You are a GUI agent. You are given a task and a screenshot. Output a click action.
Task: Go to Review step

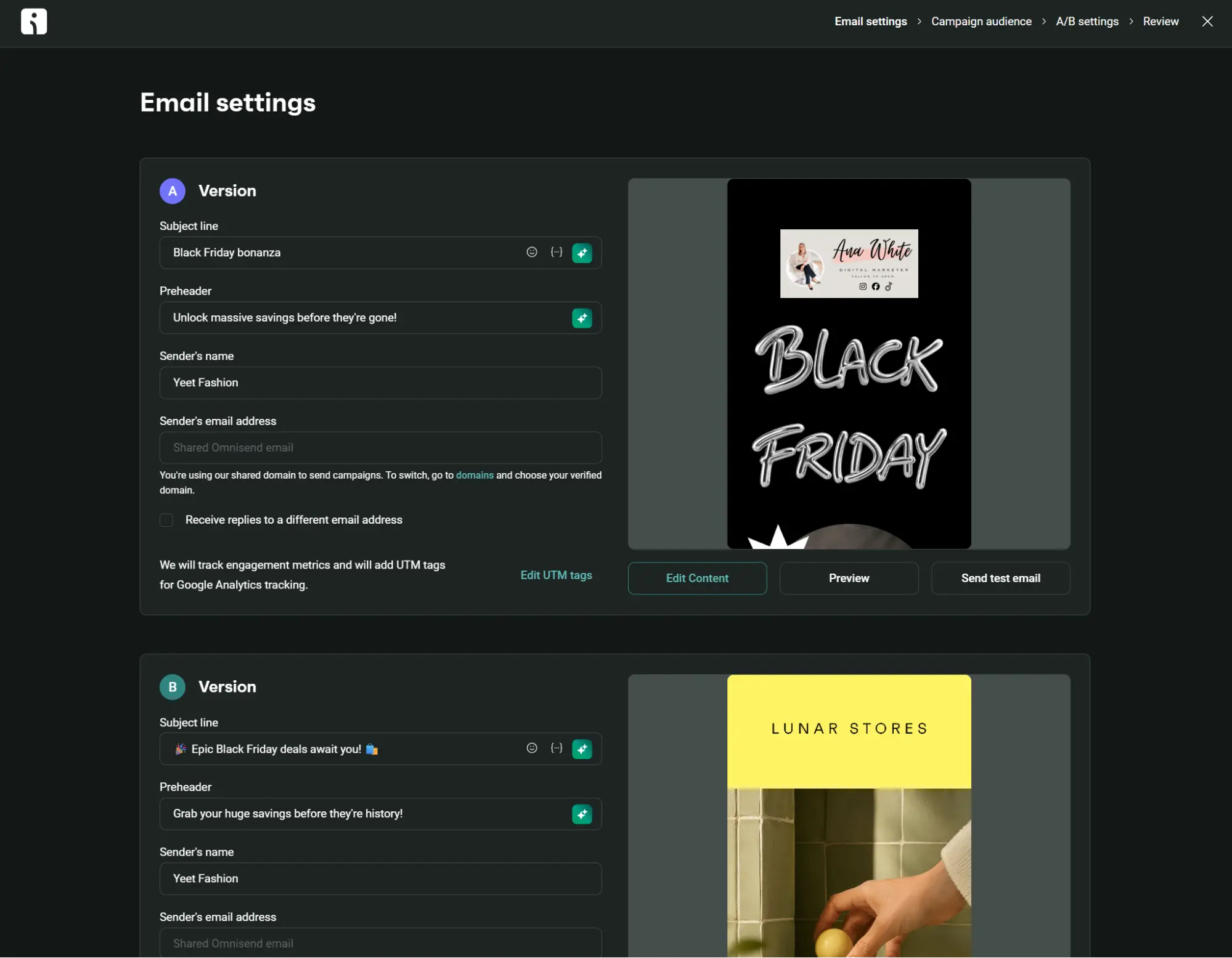pos(1161,22)
